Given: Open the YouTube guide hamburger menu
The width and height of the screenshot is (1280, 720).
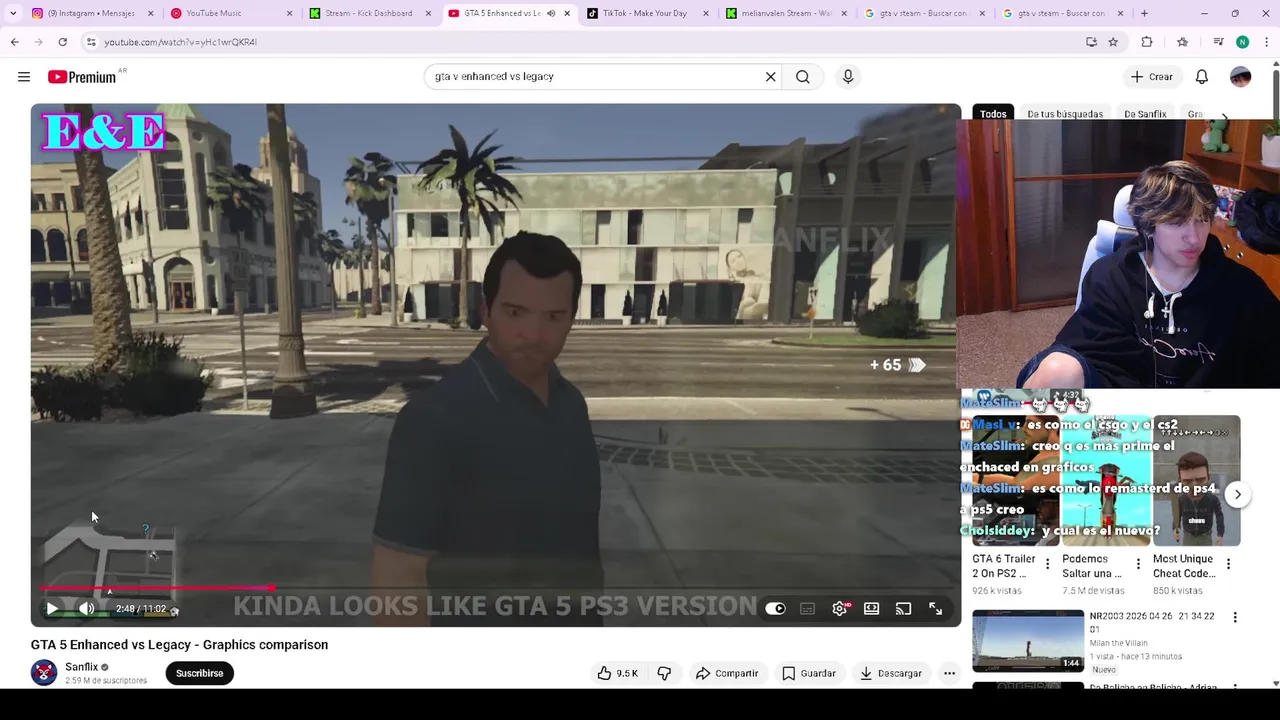Looking at the screenshot, I should pos(24,77).
